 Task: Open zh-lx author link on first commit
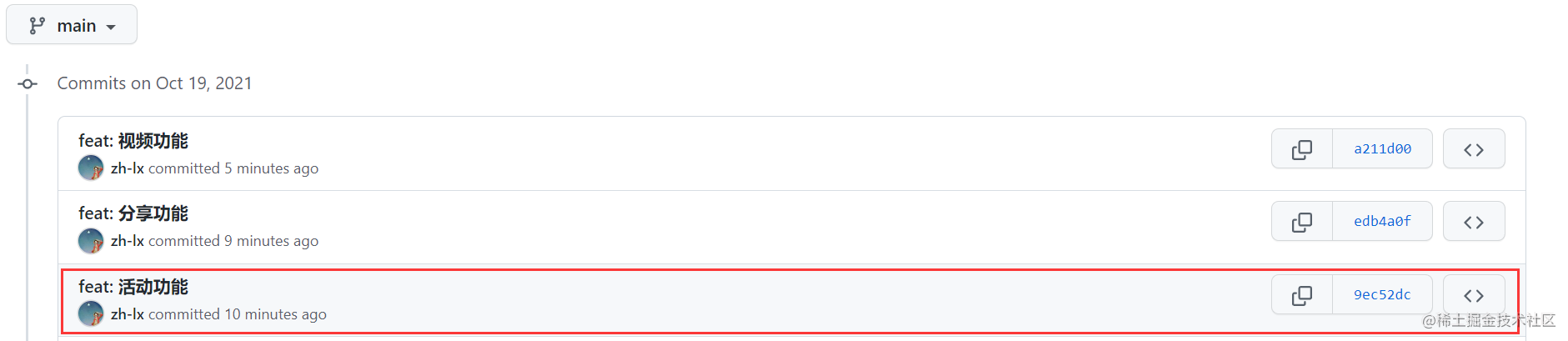128,168
